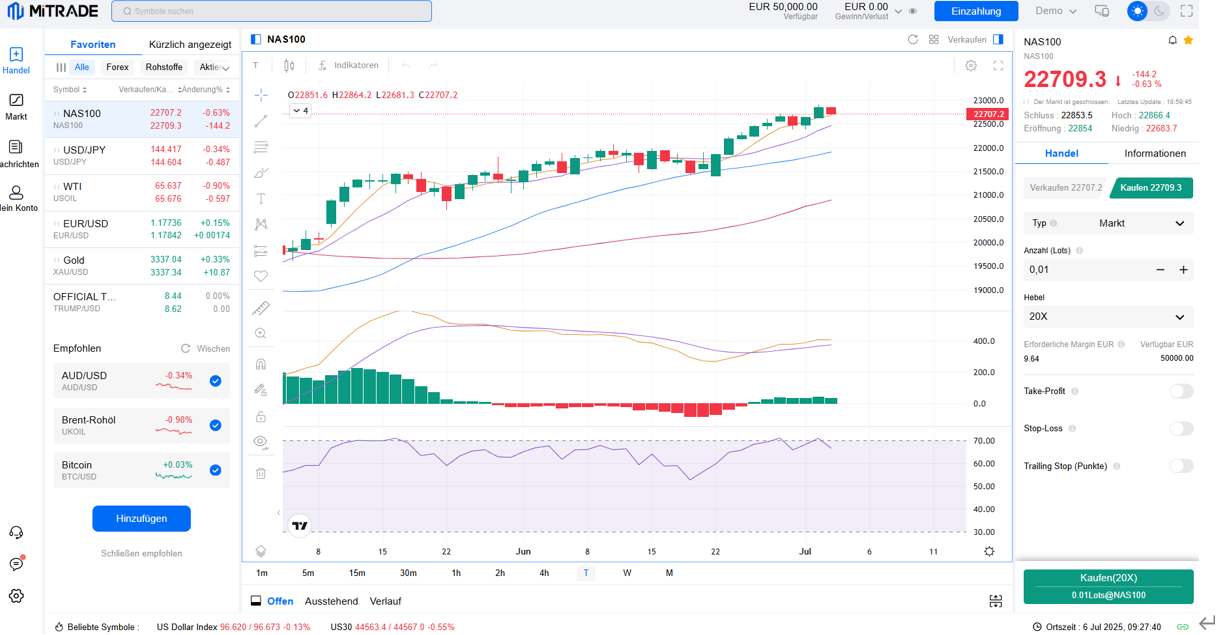Image resolution: width=1217 pixels, height=635 pixels.
Task: Toggle the Trailing Stop switch
Action: (x=1181, y=466)
